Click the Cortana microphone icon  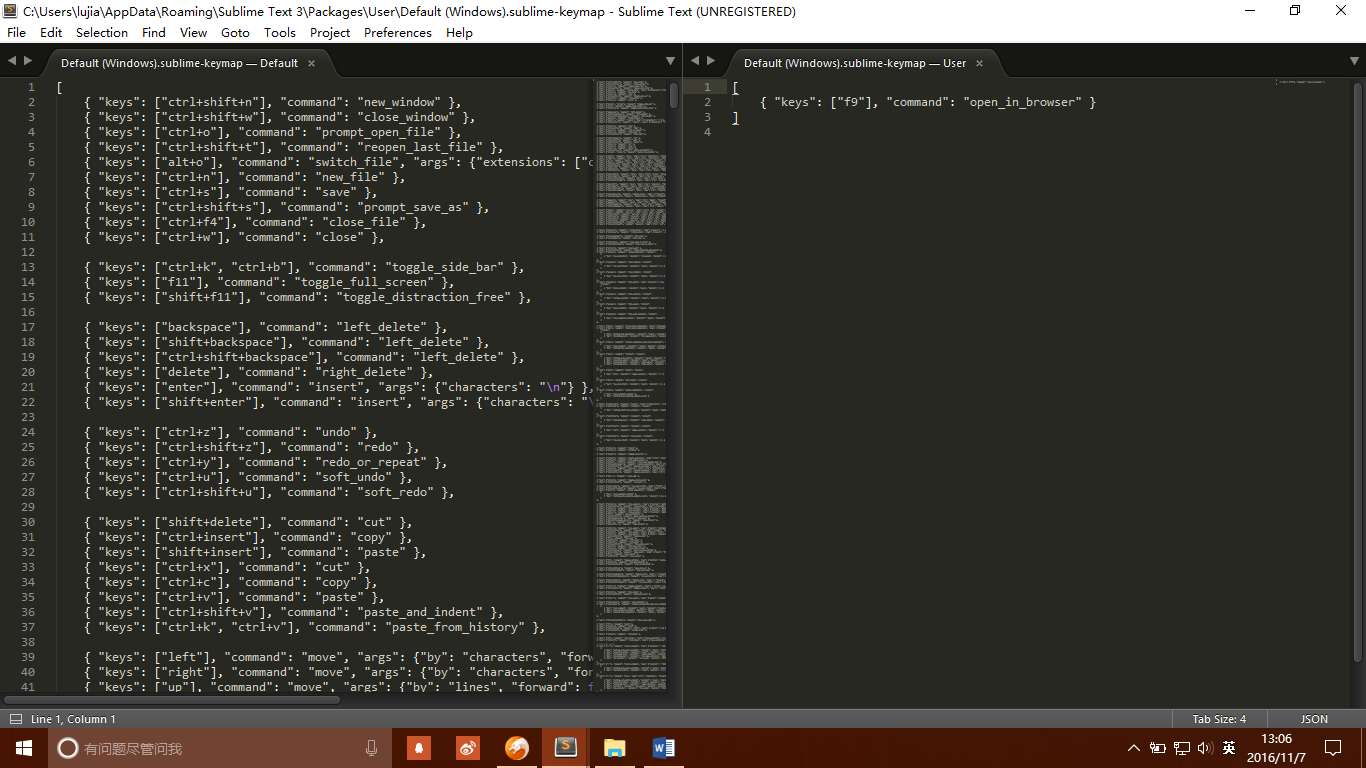click(371, 748)
